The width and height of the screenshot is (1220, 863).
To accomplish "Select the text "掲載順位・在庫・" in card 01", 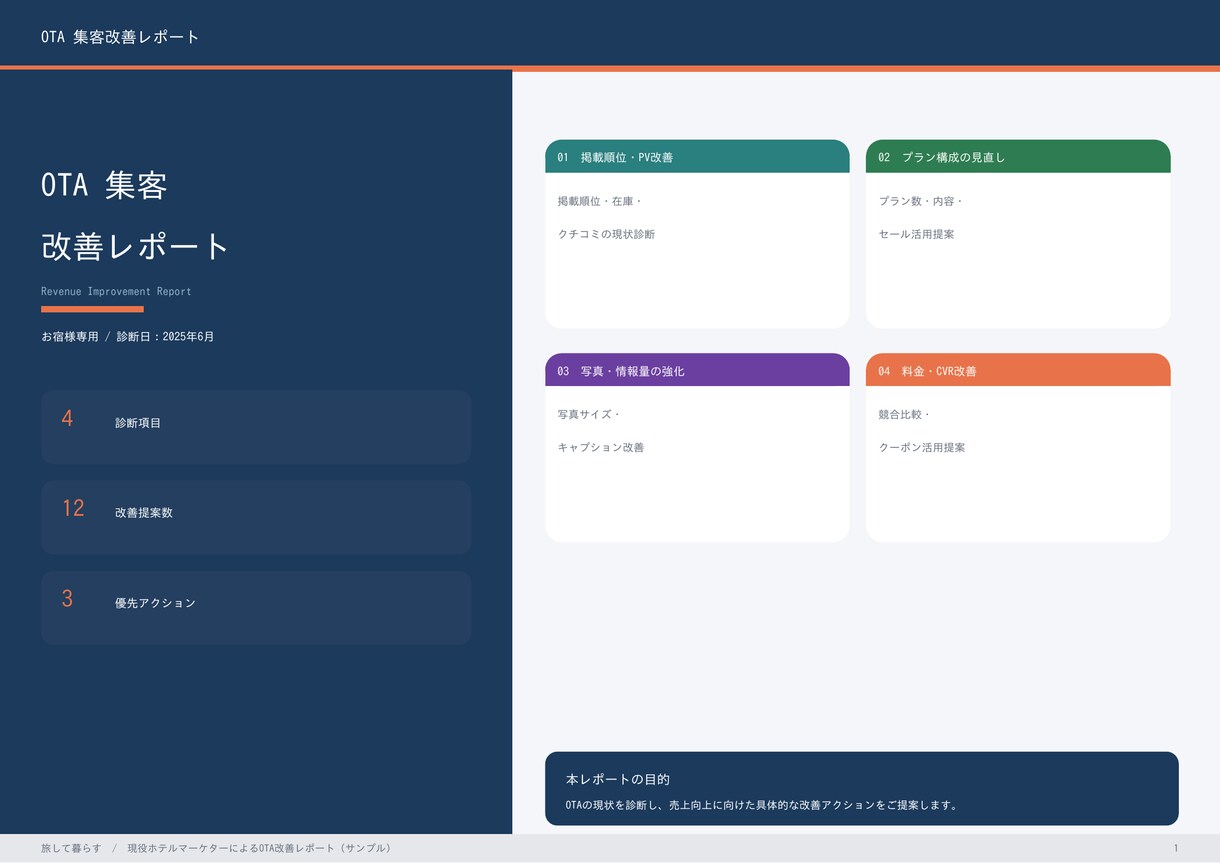I will (x=600, y=201).
